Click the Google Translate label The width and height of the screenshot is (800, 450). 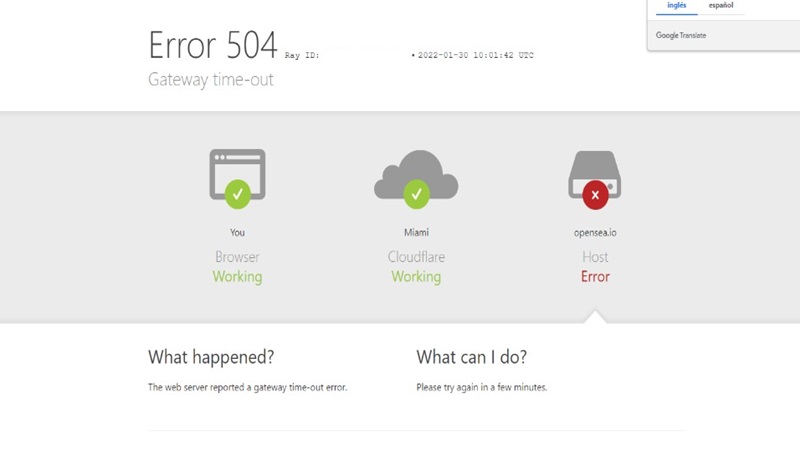tap(681, 35)
